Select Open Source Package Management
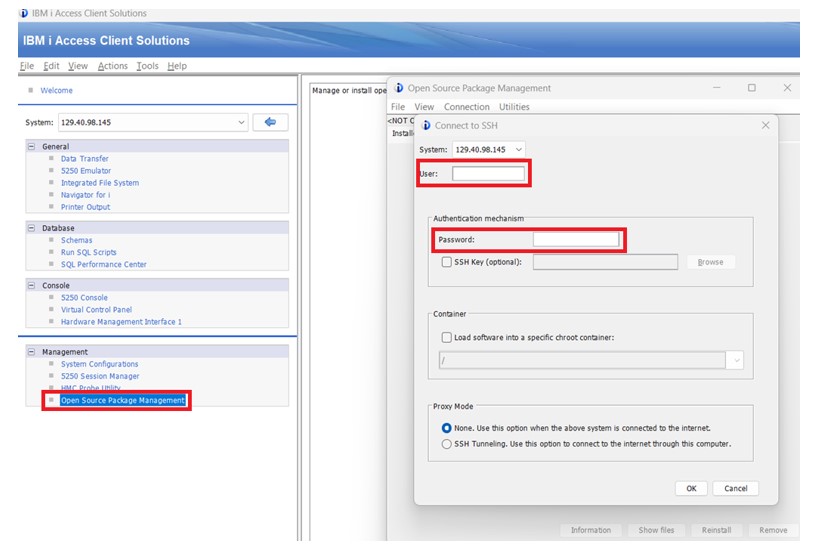The width and height of the screenshot is (821, 560). (x=123, y=400)
